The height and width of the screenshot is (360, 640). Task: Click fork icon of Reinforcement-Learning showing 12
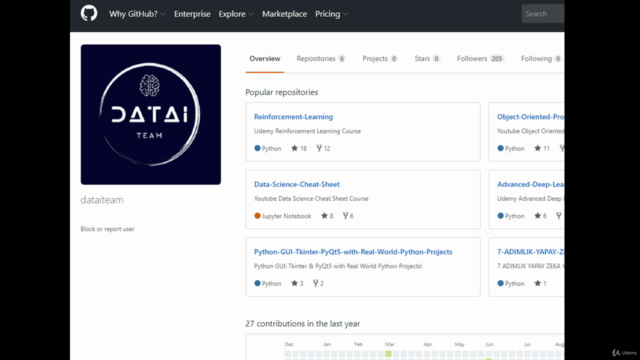319,148
